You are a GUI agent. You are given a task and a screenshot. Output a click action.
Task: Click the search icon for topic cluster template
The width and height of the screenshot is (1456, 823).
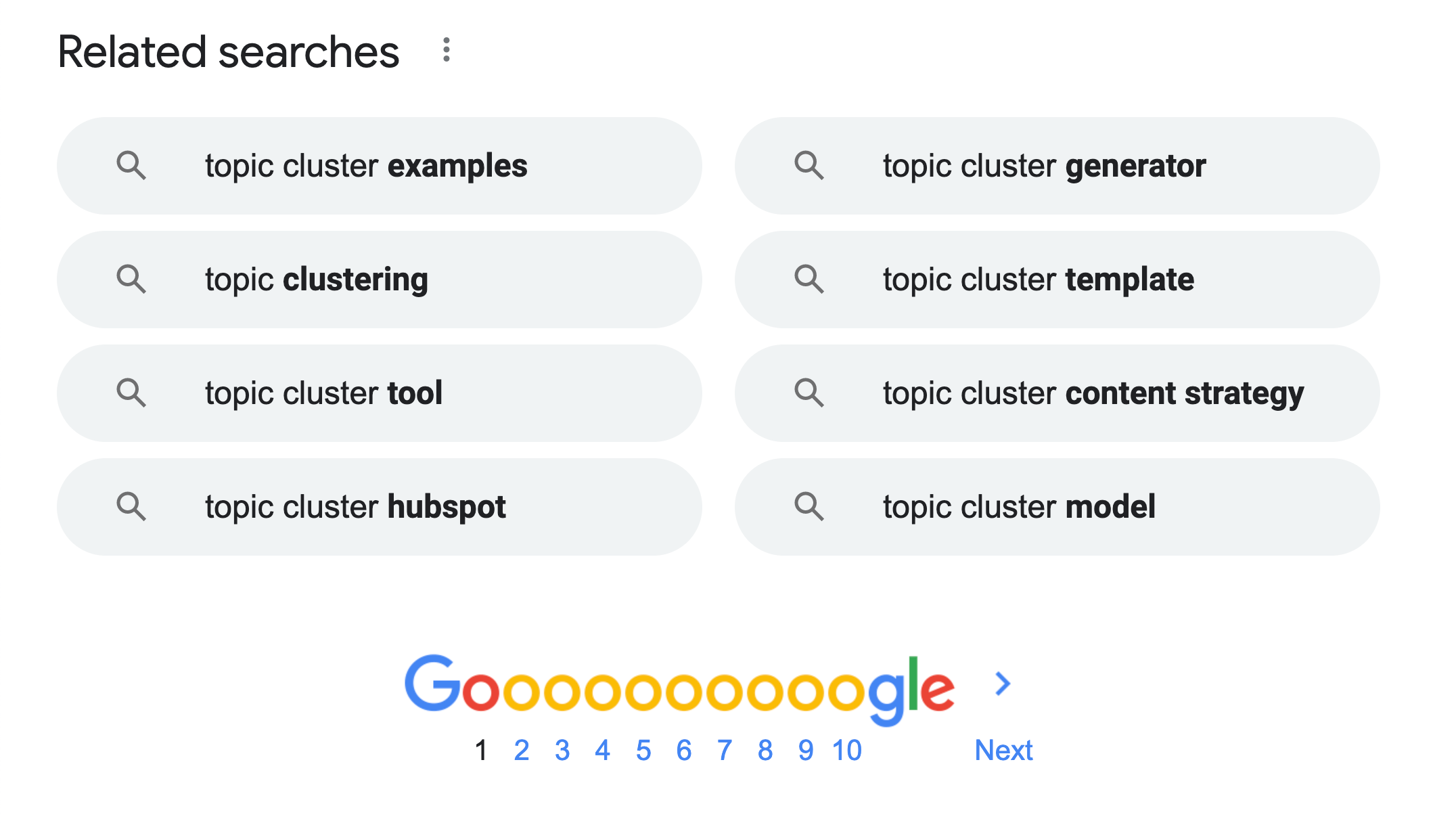tap(810, 278)
